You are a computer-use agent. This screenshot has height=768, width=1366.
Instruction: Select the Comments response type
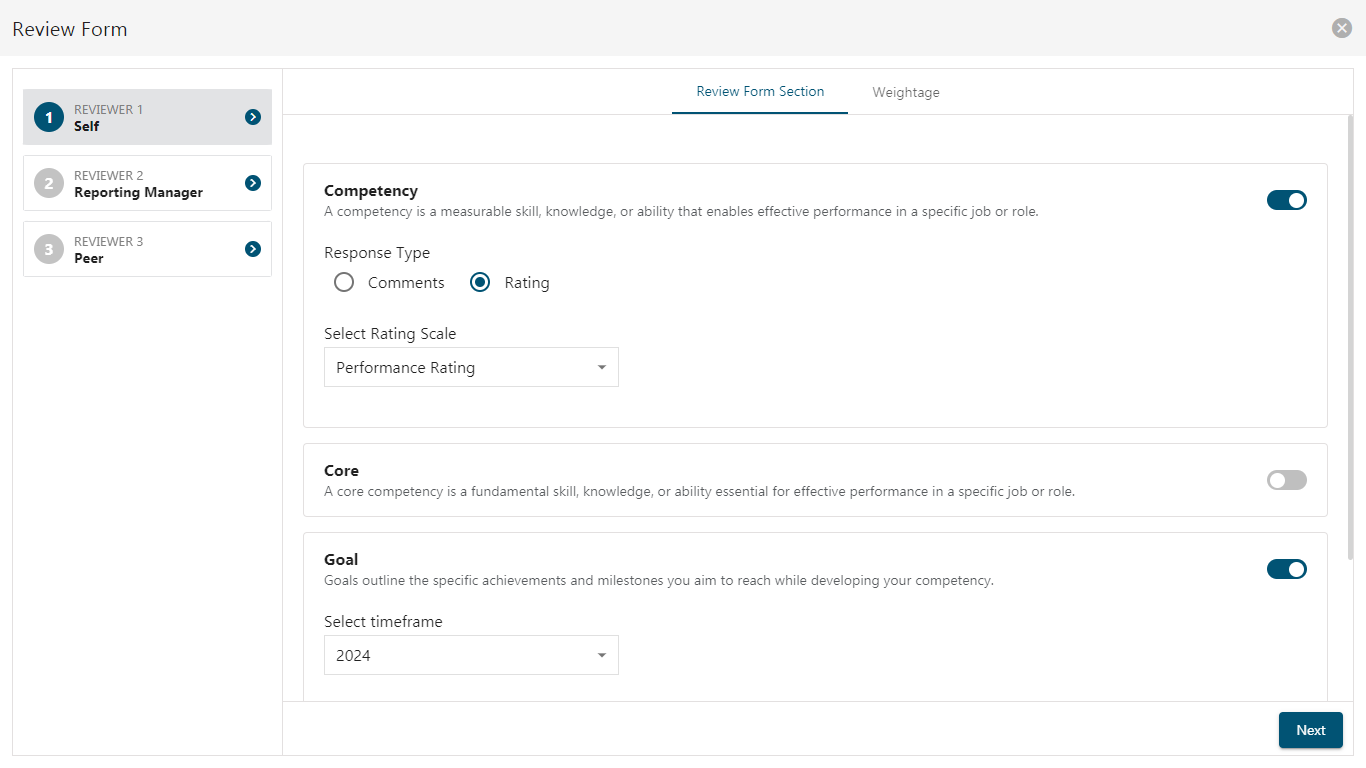[344, 282]
